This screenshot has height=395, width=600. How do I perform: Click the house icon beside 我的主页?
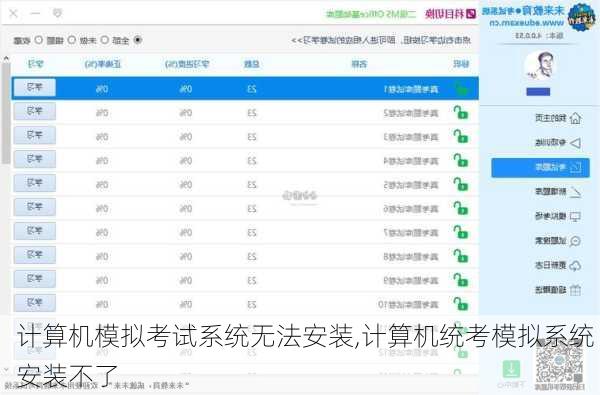pos(575,119)
